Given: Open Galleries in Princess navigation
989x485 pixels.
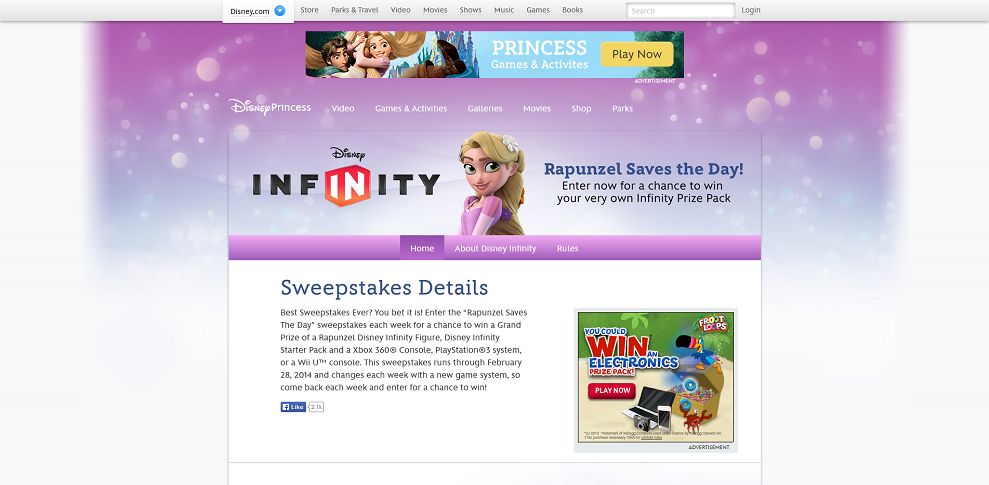Looking at the screenshot, I should pos(485,108).
